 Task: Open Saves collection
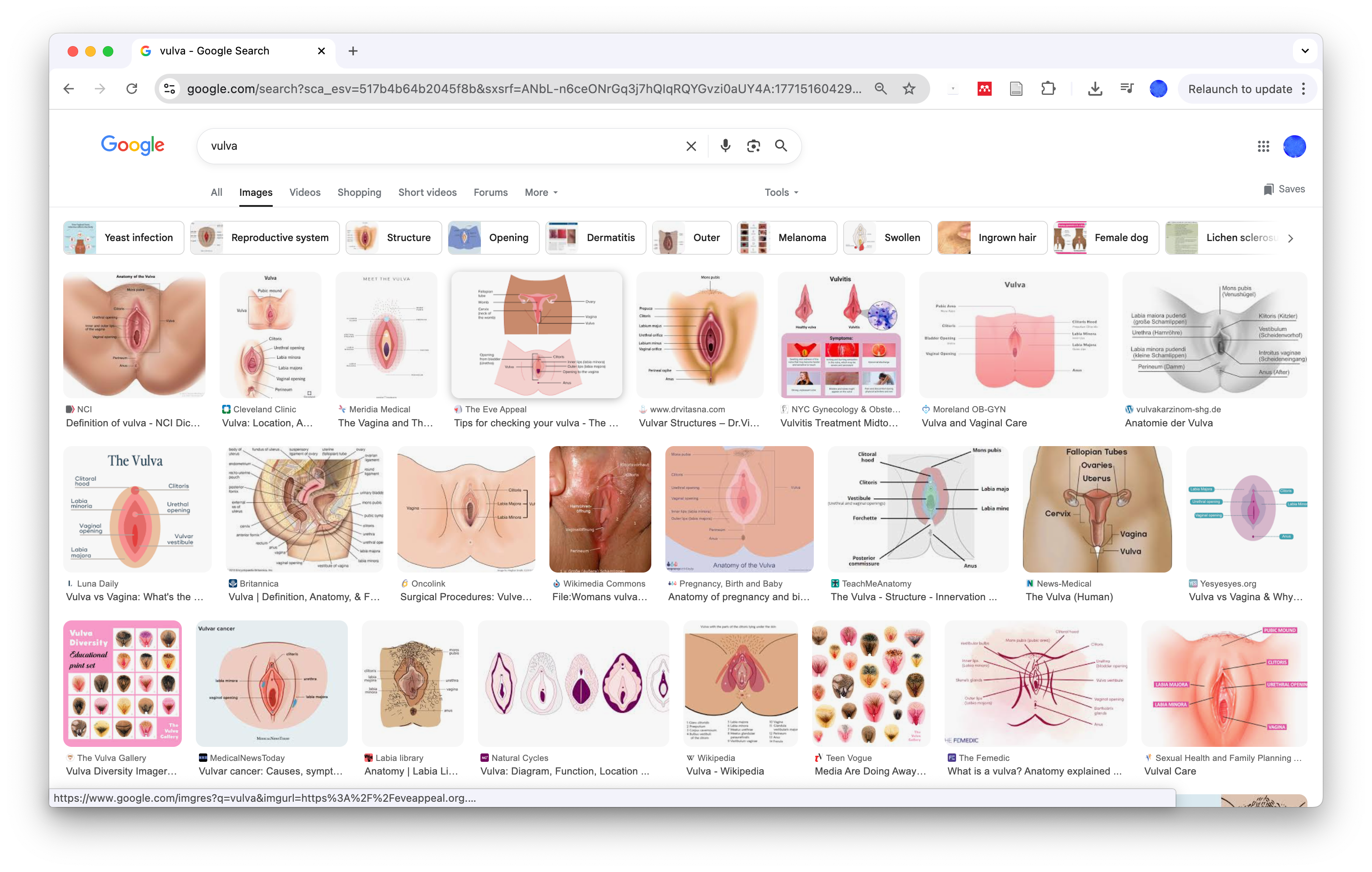click(x=1284, y=189)
